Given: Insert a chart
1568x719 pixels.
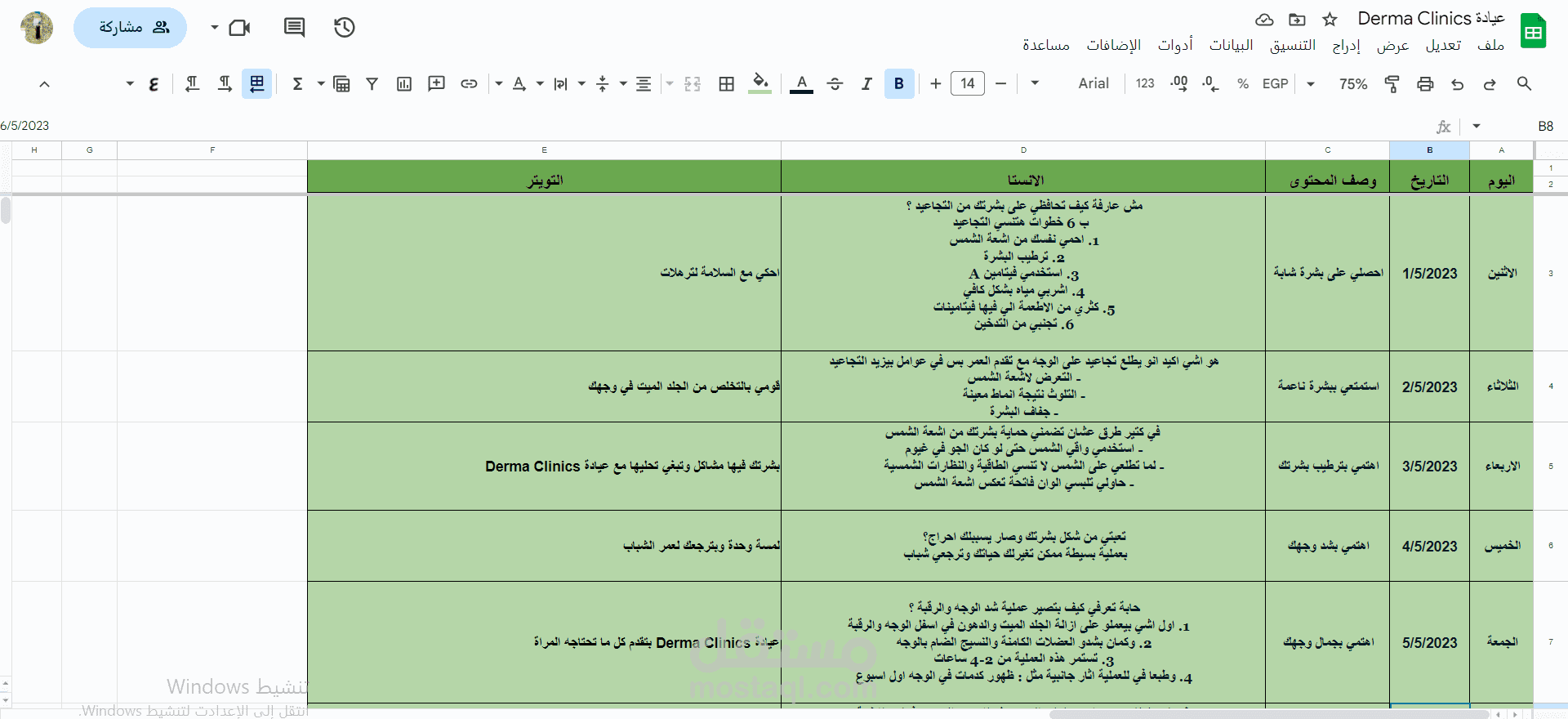Looking at the screenshot, I should 404,83.
